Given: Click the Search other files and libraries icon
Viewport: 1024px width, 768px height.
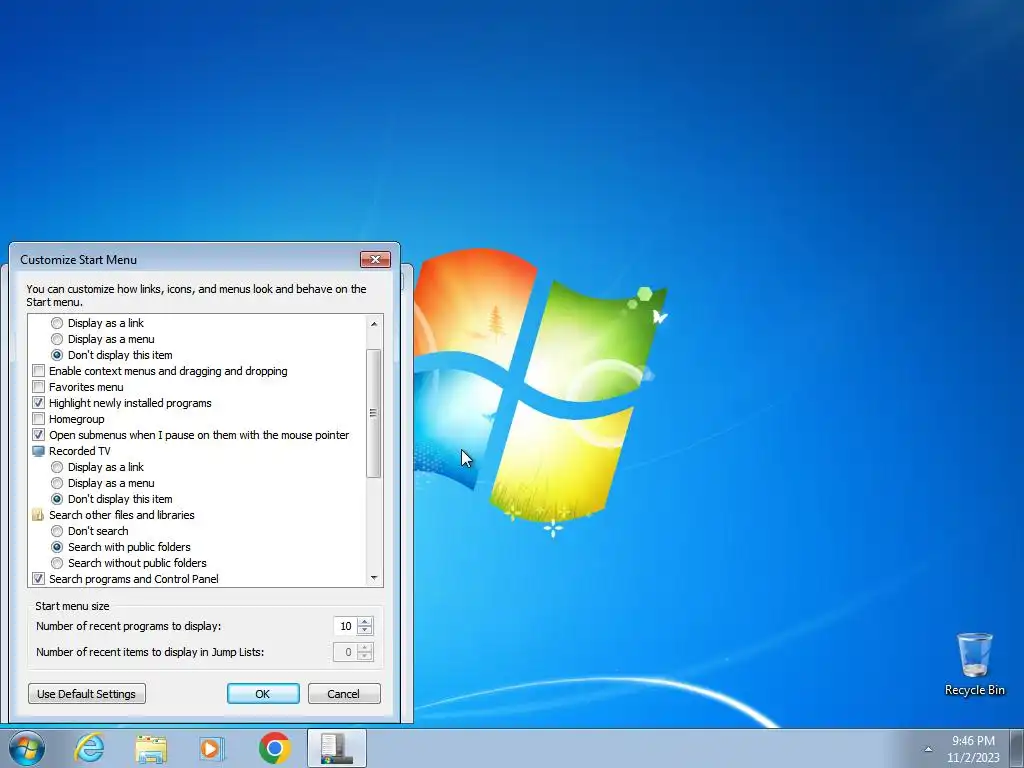Looking at the screenshot, I should 39,515.
